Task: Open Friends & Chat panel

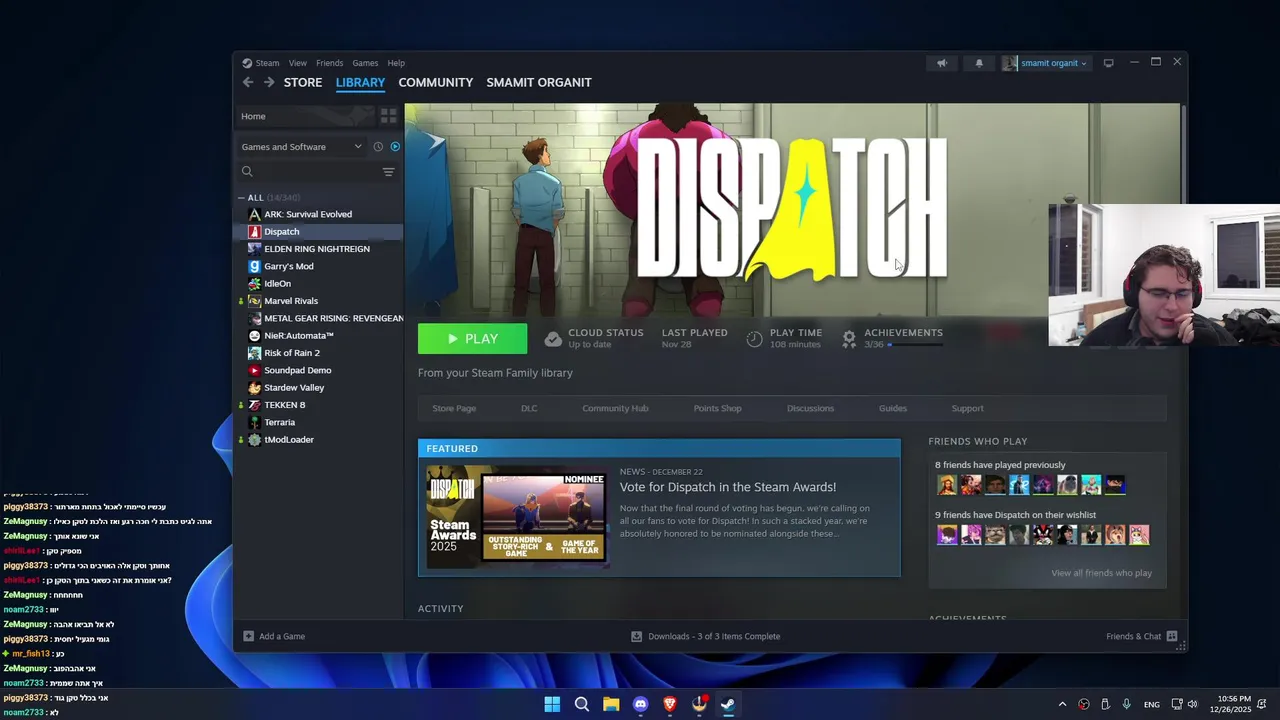Action: click(x=1141, y=636)
